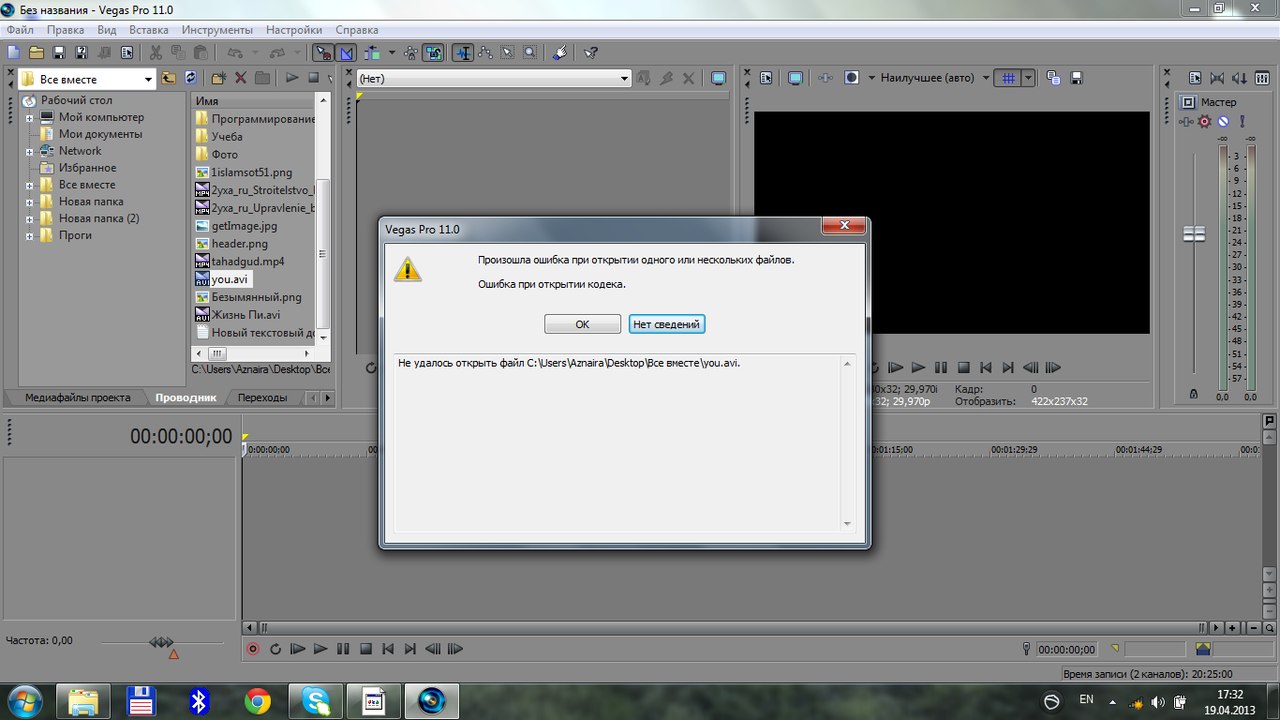Refresh the explorer file list

tap(190, 78)
